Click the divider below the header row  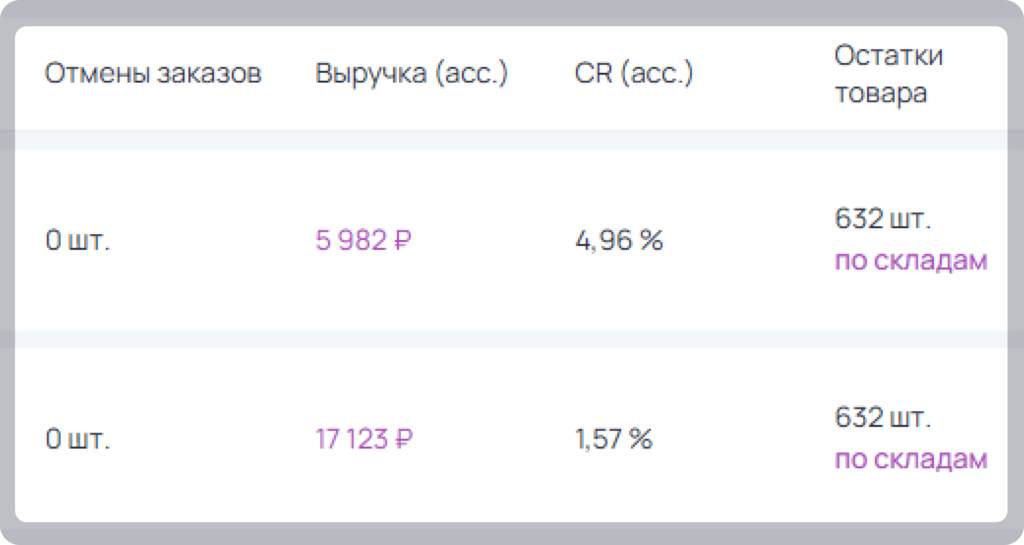tap(512, 140)
